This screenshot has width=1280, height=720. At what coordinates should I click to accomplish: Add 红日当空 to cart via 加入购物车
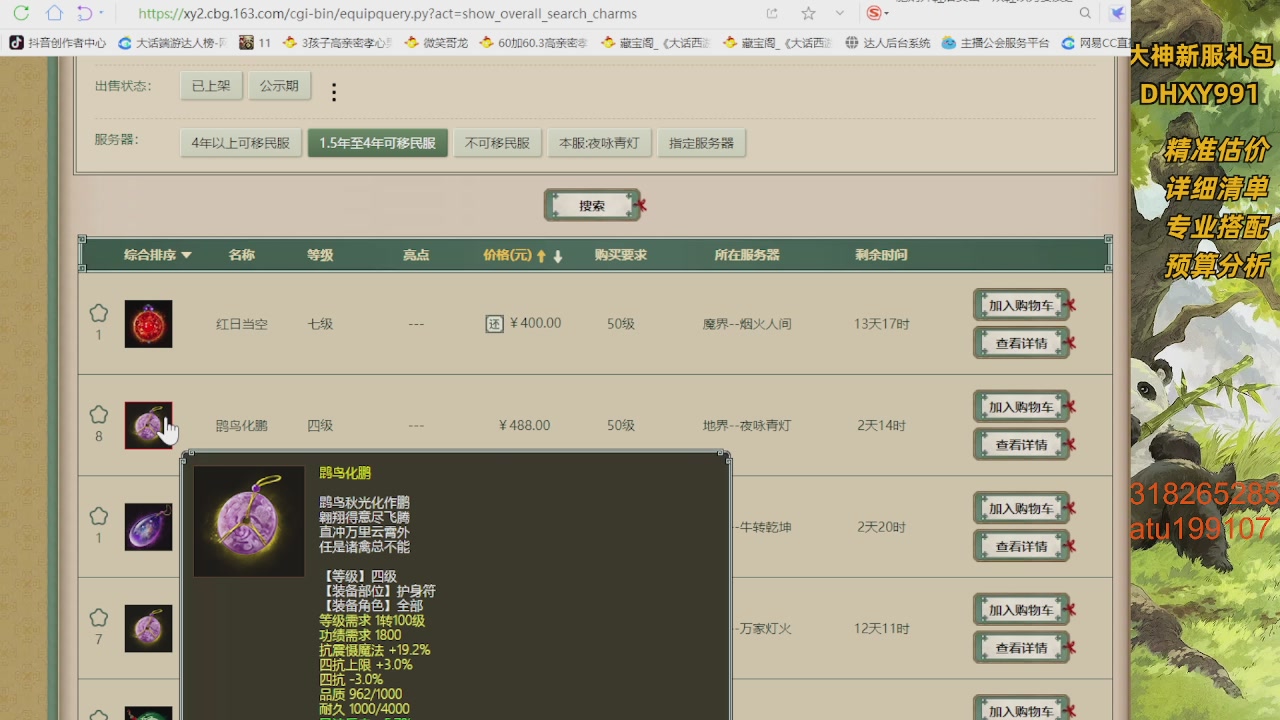[x=1021, y=305]
